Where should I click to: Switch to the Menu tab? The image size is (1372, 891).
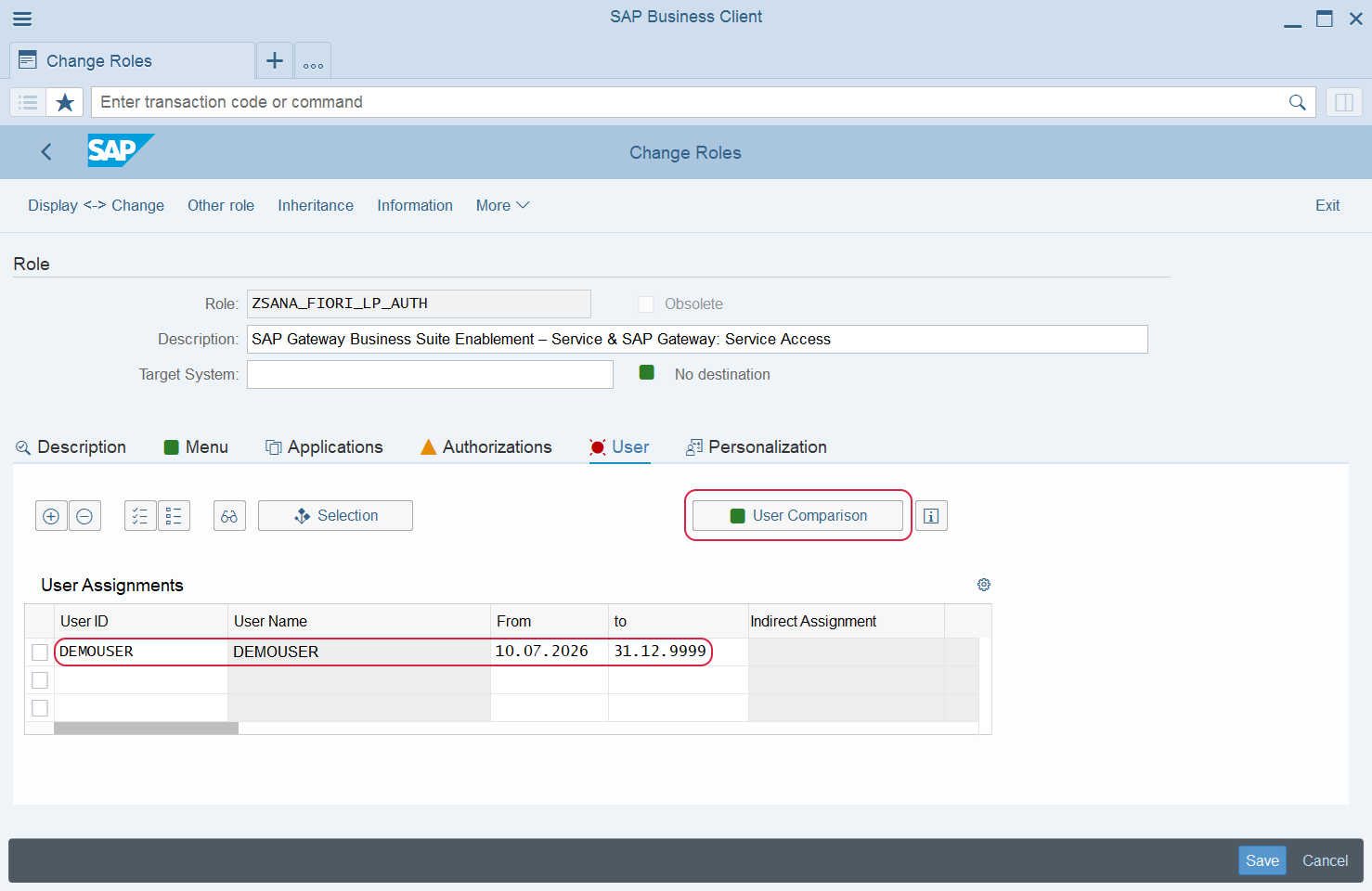(196, 447)
